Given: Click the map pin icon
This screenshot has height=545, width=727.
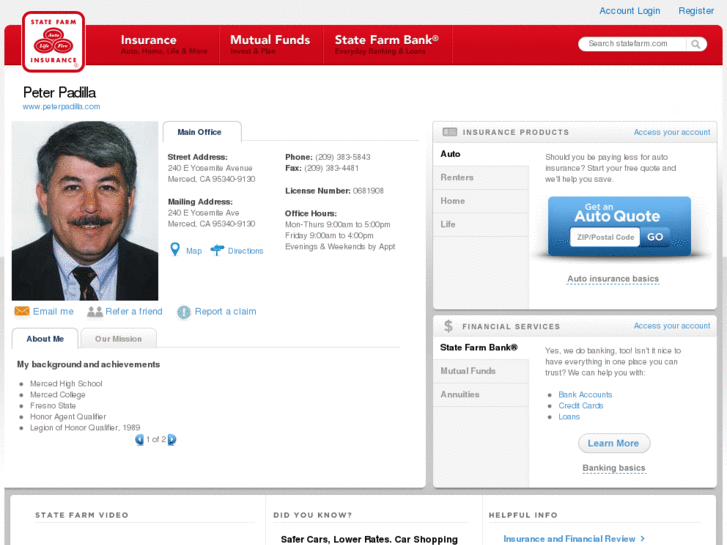Looking at the screenshot, I should pyautogui.click(x=175, y=250).
